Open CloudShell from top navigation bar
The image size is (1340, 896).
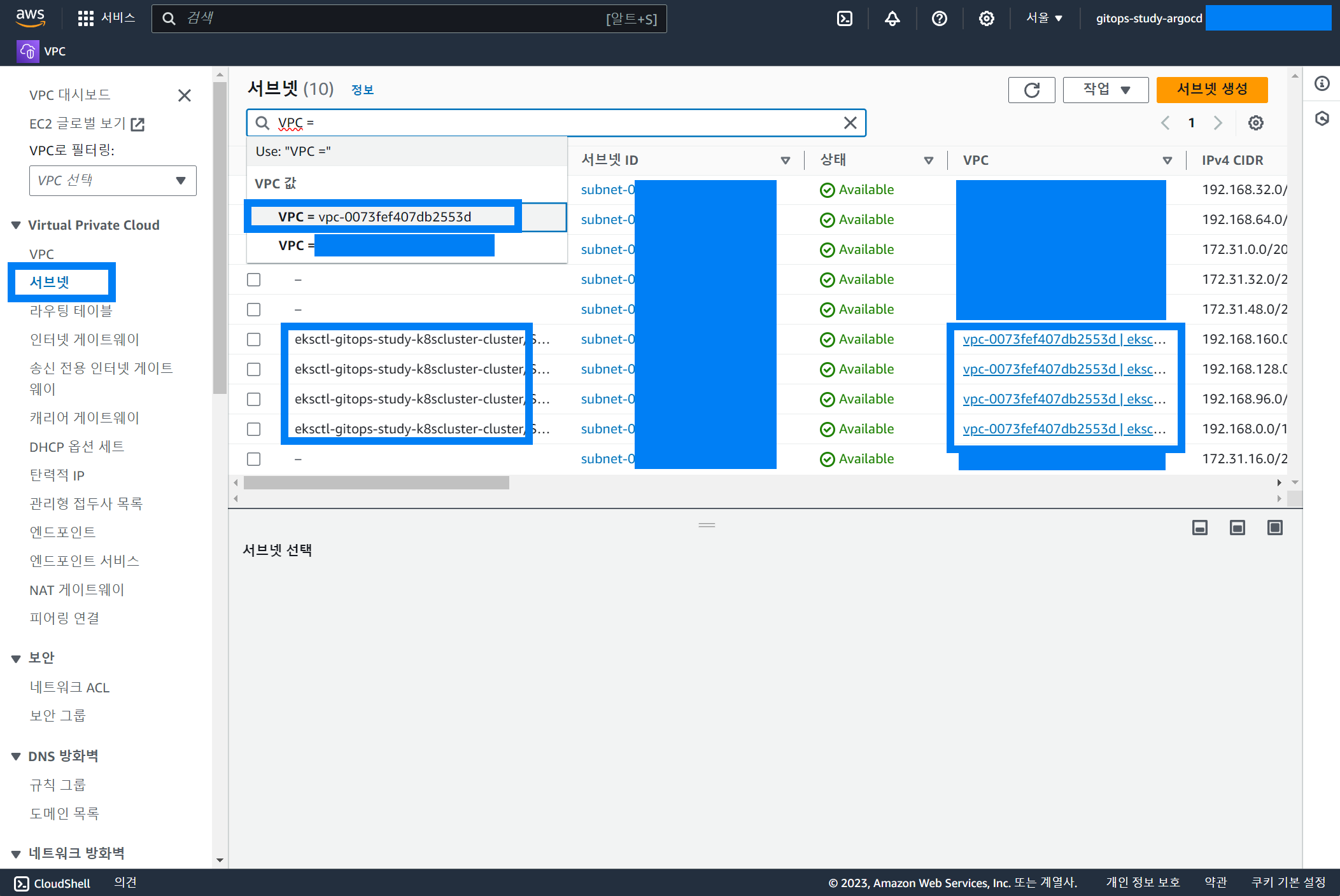(x=845, y=18)
